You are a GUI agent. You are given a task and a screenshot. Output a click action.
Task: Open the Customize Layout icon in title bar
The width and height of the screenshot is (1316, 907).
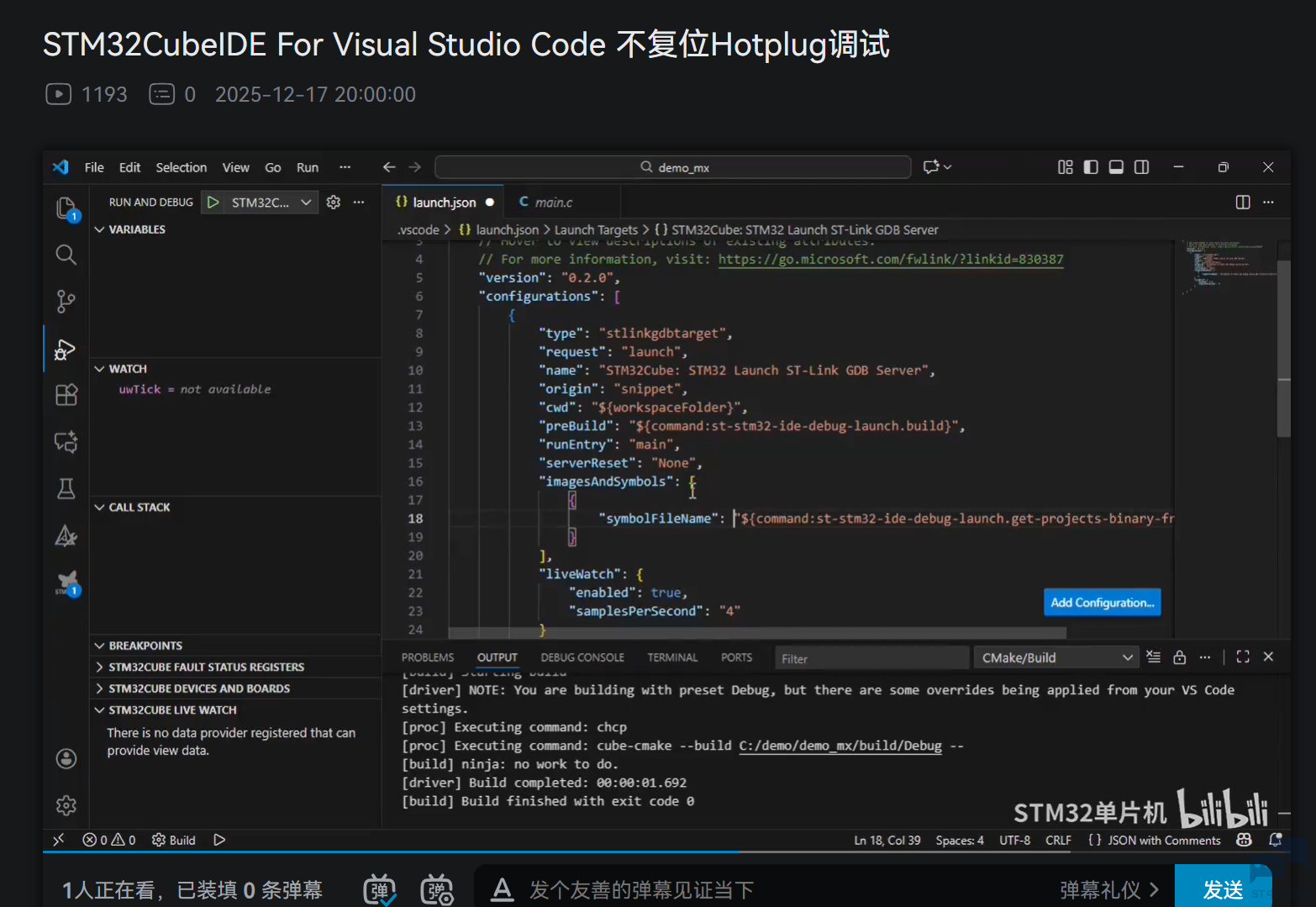(1066, 167)
